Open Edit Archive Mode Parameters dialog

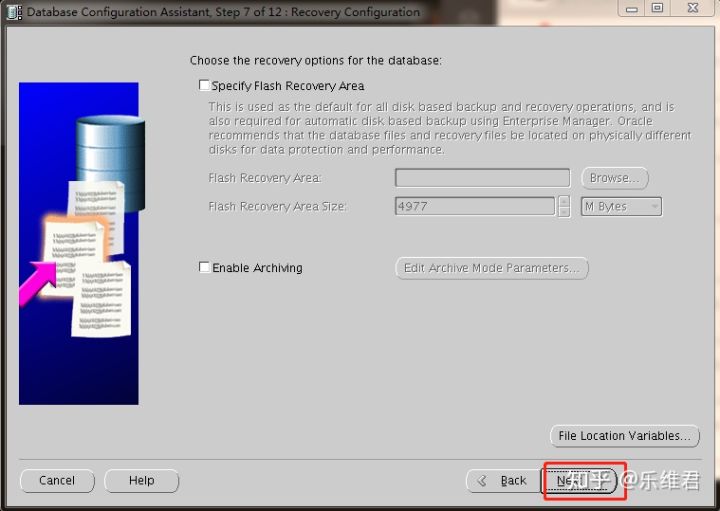[x=492, y=268]
